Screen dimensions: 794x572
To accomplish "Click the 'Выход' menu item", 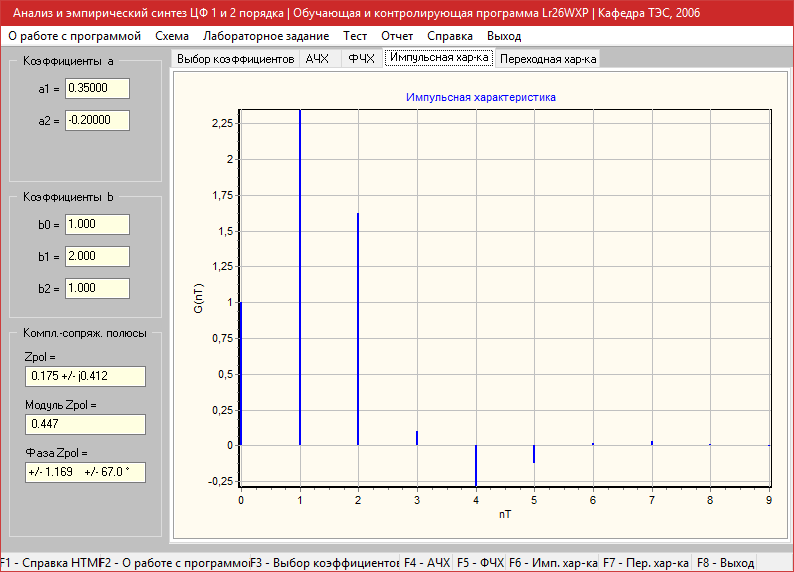I will 504,36.
